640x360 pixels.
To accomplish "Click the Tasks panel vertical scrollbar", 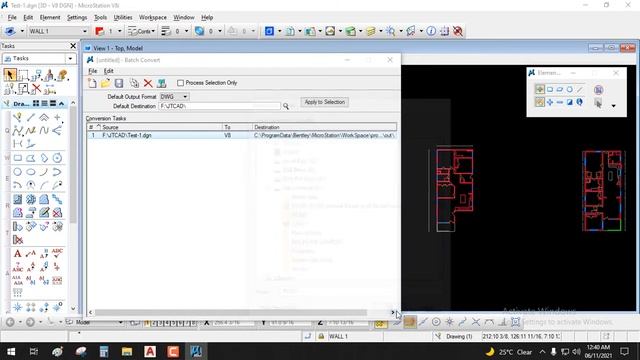I will [73, 165].
